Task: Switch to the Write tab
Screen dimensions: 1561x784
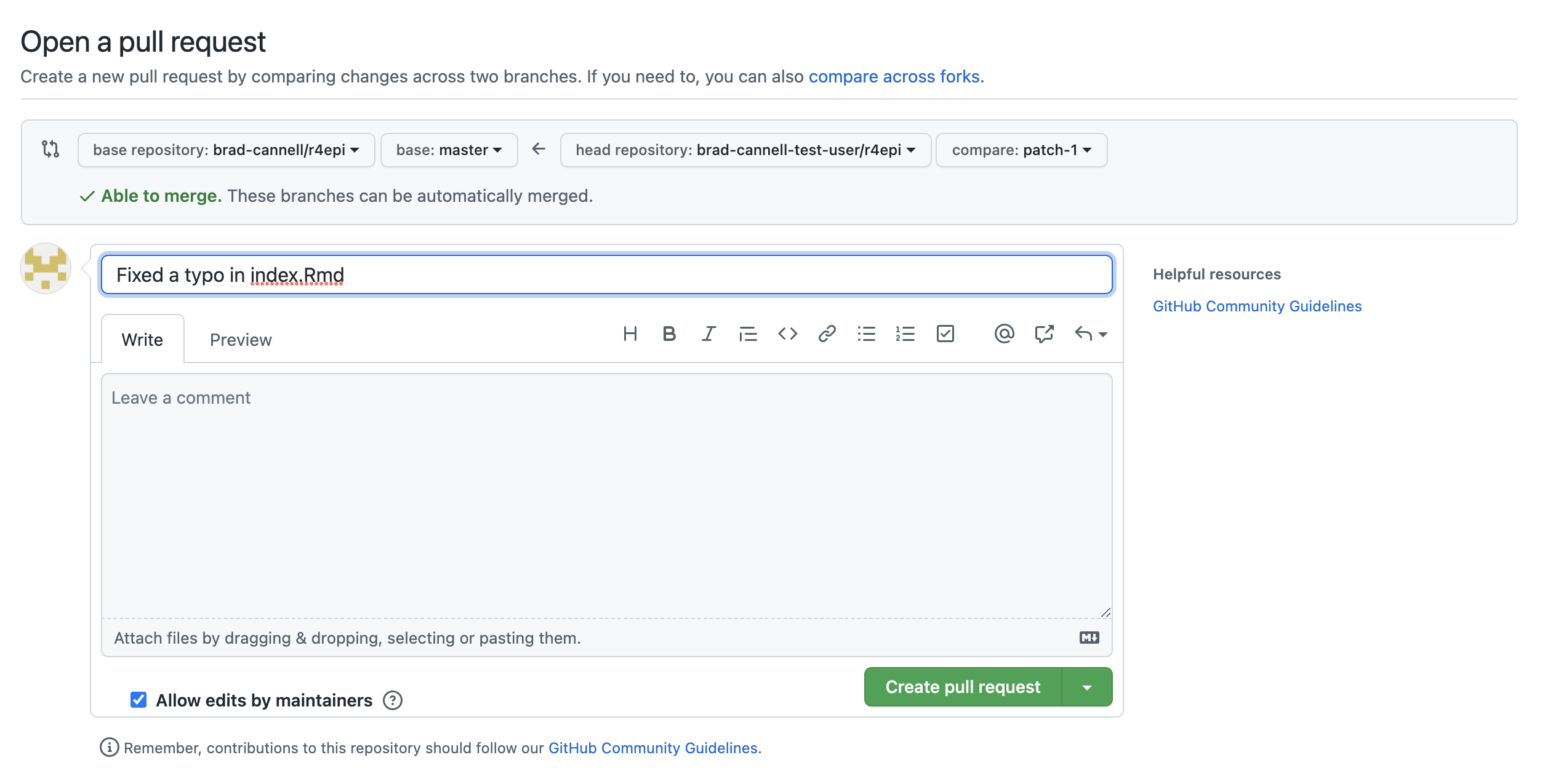Action: (x=142, y=339)
